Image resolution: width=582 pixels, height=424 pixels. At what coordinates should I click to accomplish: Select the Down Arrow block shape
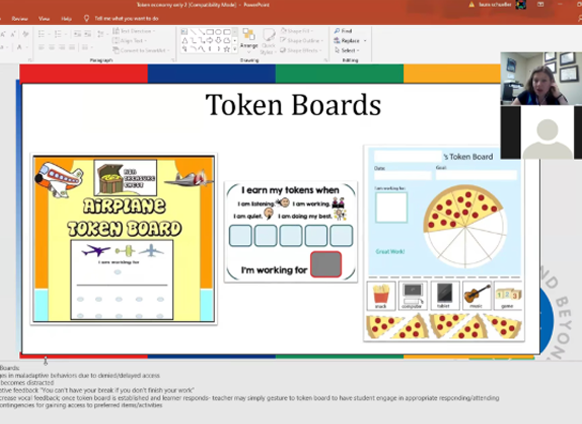point(218,40)
